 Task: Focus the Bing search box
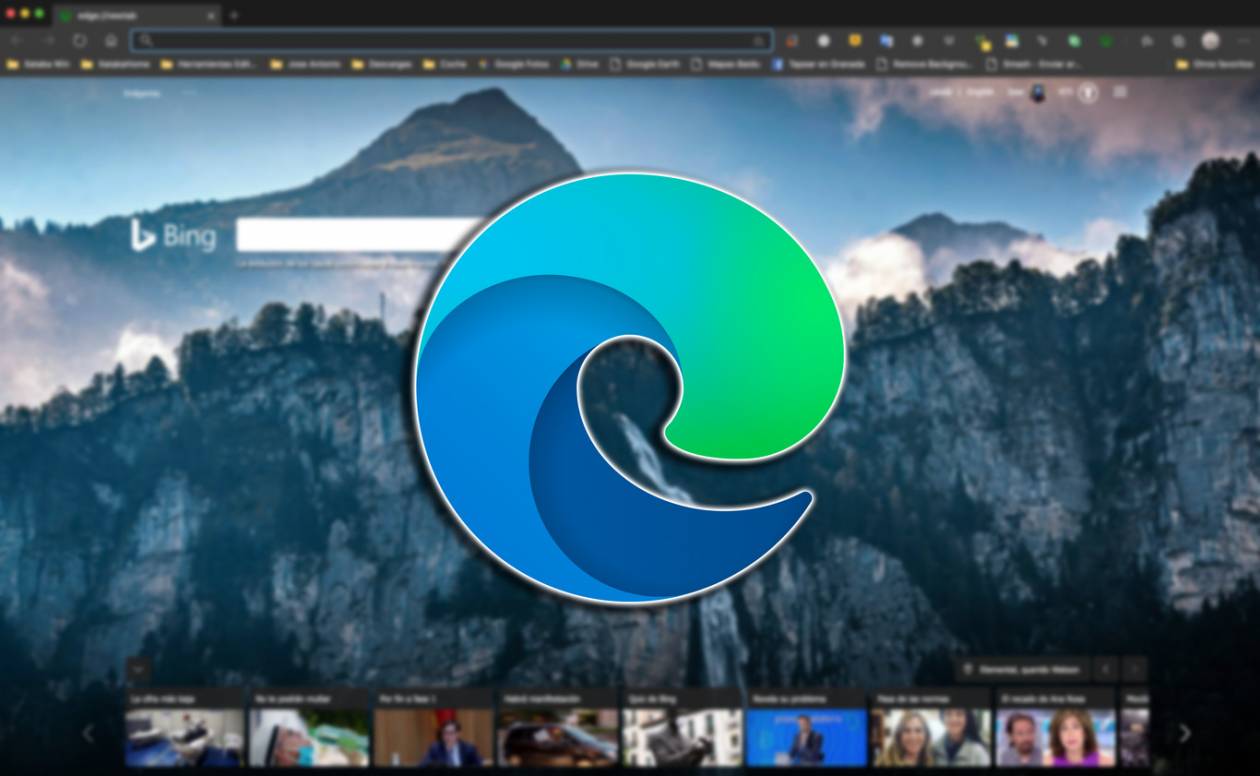tap(360, 235)
